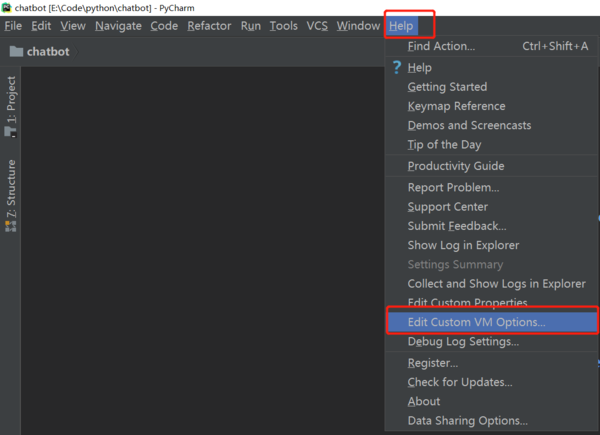Viewport: 600px width, 435px height.
Task: Select the Help entry in the dropdown
Action: pyautogui.click(x=491, y=68)
